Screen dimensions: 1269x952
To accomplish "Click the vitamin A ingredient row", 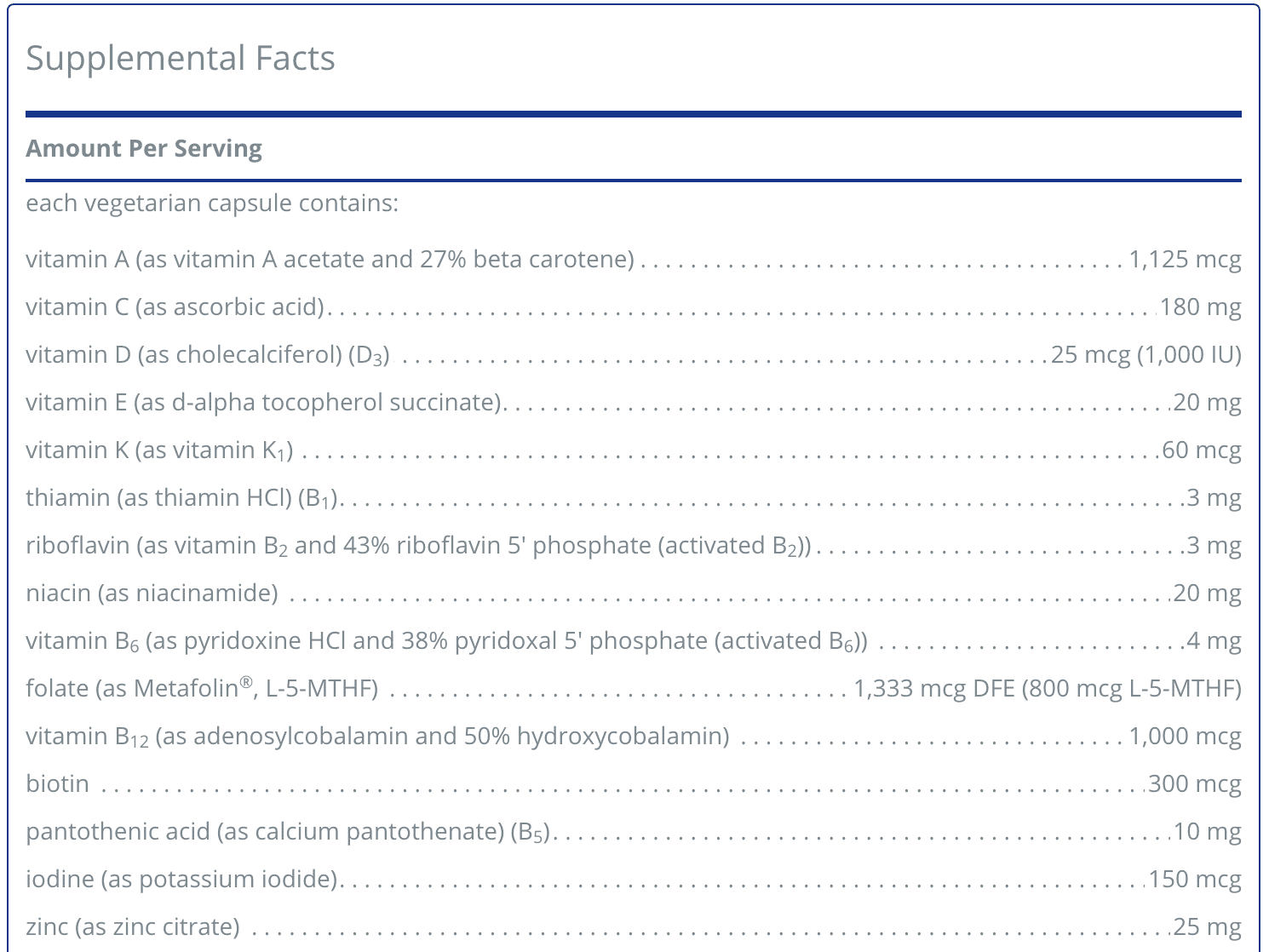I will 634,259.
